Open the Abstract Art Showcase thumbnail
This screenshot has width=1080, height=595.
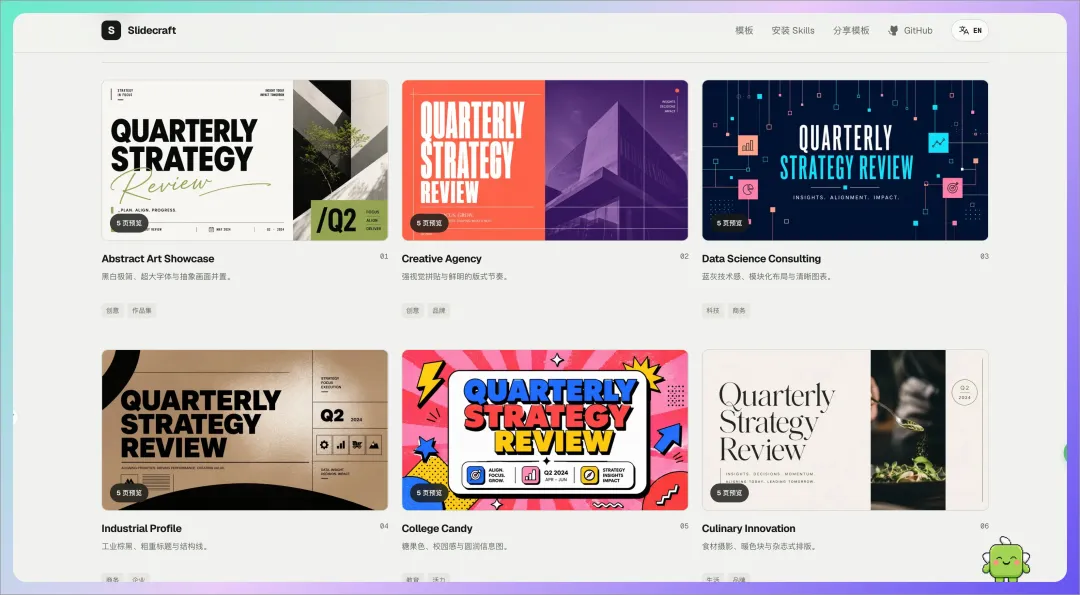(245, 160)
